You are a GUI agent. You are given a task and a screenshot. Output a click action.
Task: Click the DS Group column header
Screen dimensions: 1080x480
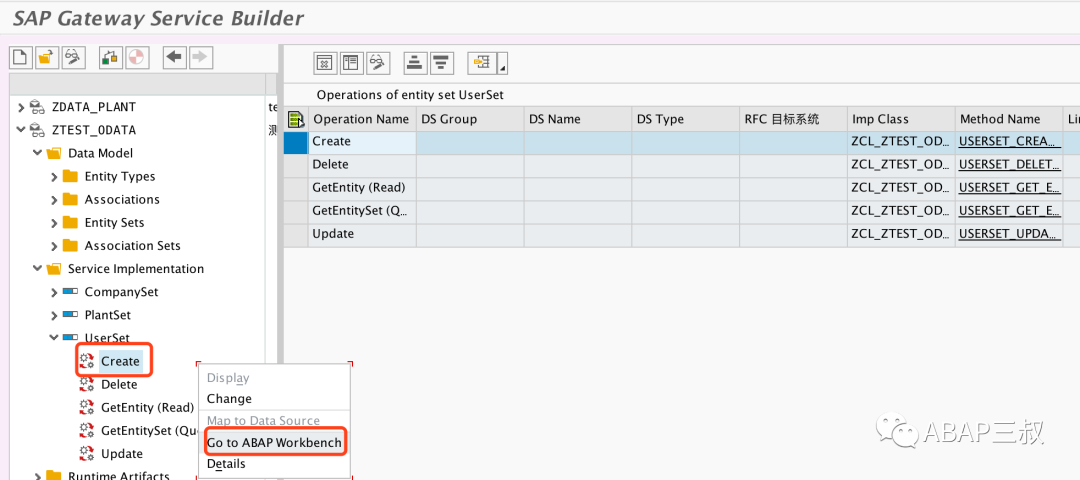click(470, 119)
